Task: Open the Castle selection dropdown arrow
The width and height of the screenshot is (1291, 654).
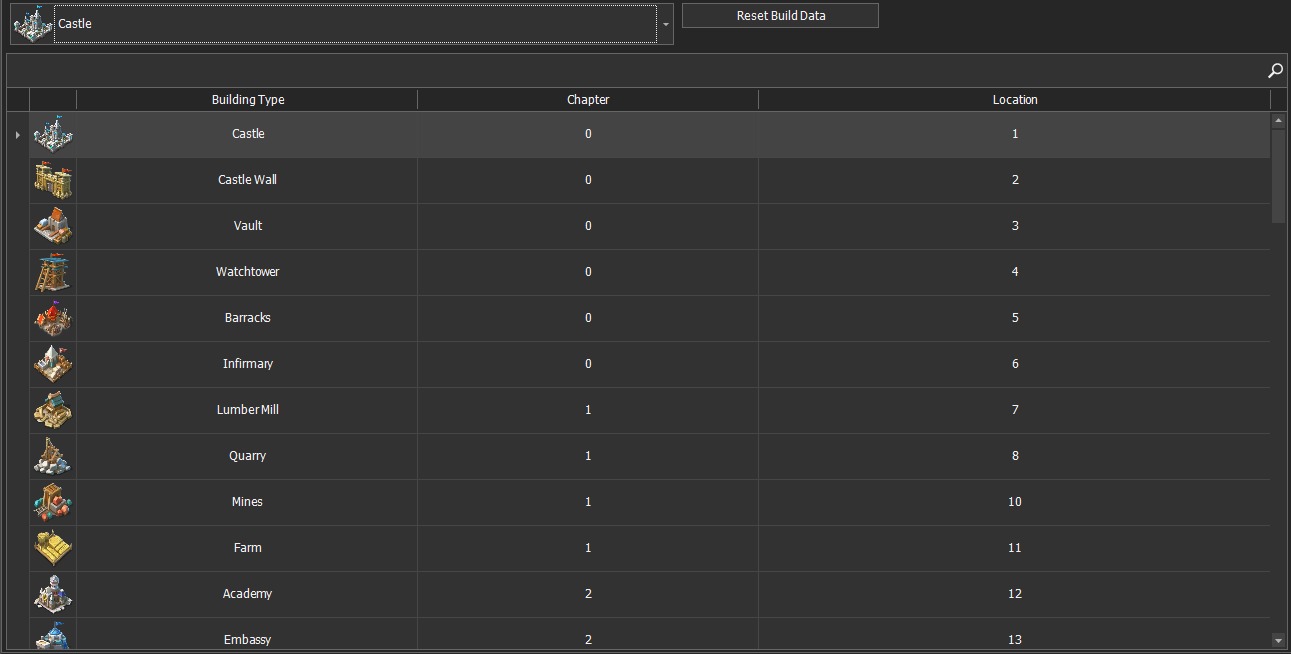Action: coord(666,24)
